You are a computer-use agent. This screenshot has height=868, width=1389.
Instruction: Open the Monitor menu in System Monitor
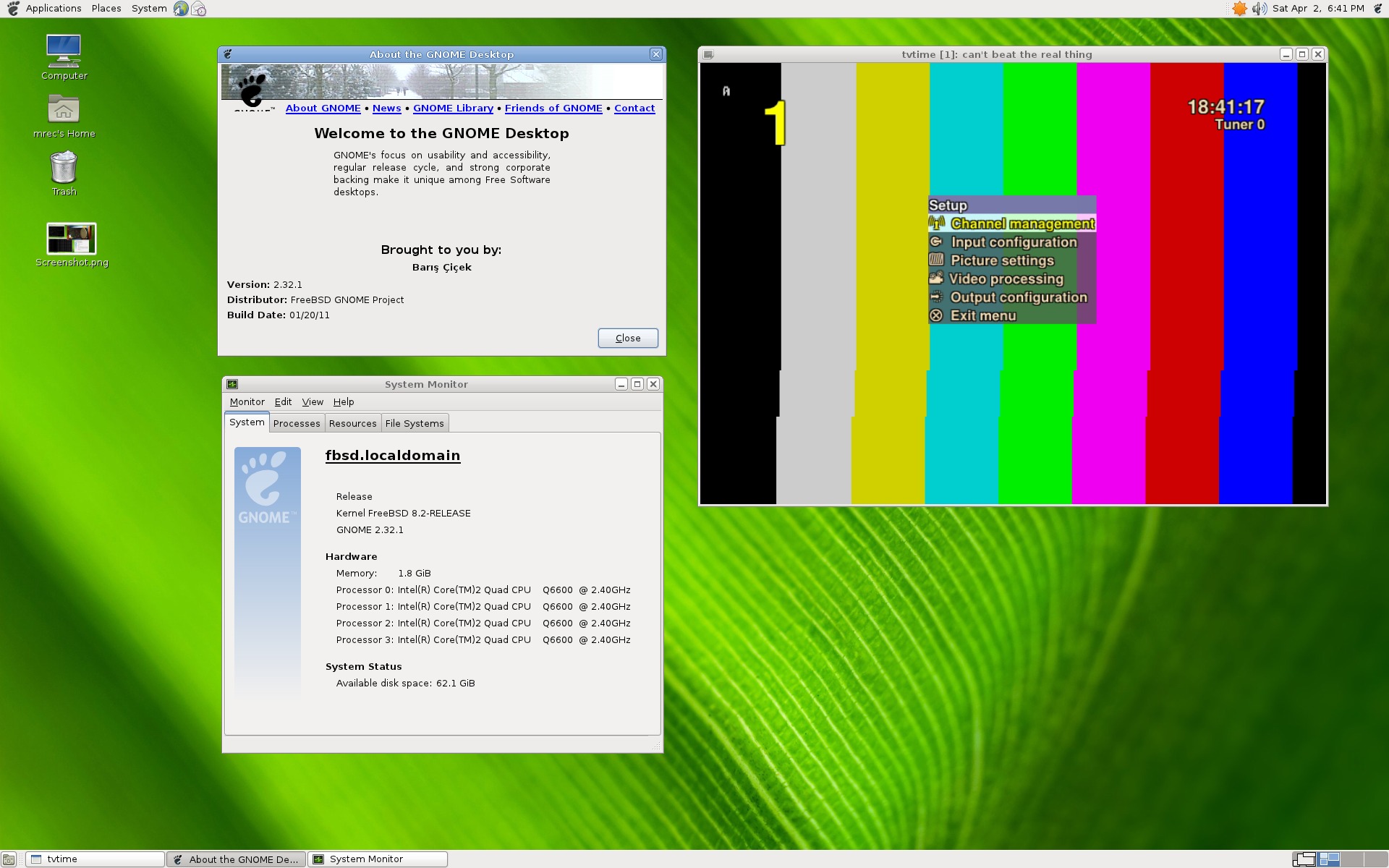(247, 402)
